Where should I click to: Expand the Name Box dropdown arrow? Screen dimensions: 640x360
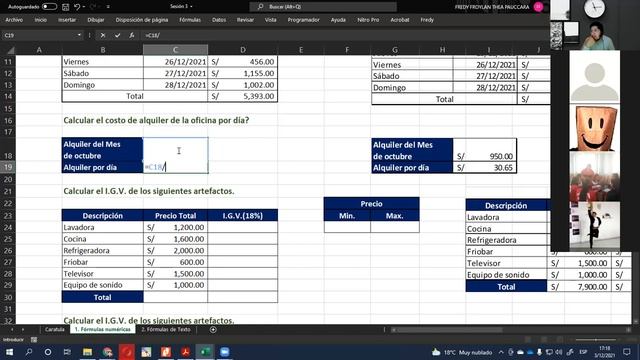click(x=79, y=36)
